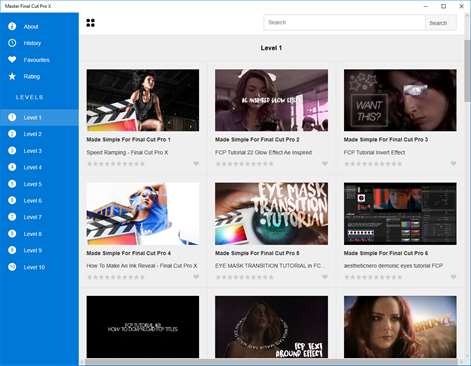The width and height of the screenshot is (471, 366).
Task: Open Made Simple For Final Cut Pro 1 title
Action: [x=128, y=140]
